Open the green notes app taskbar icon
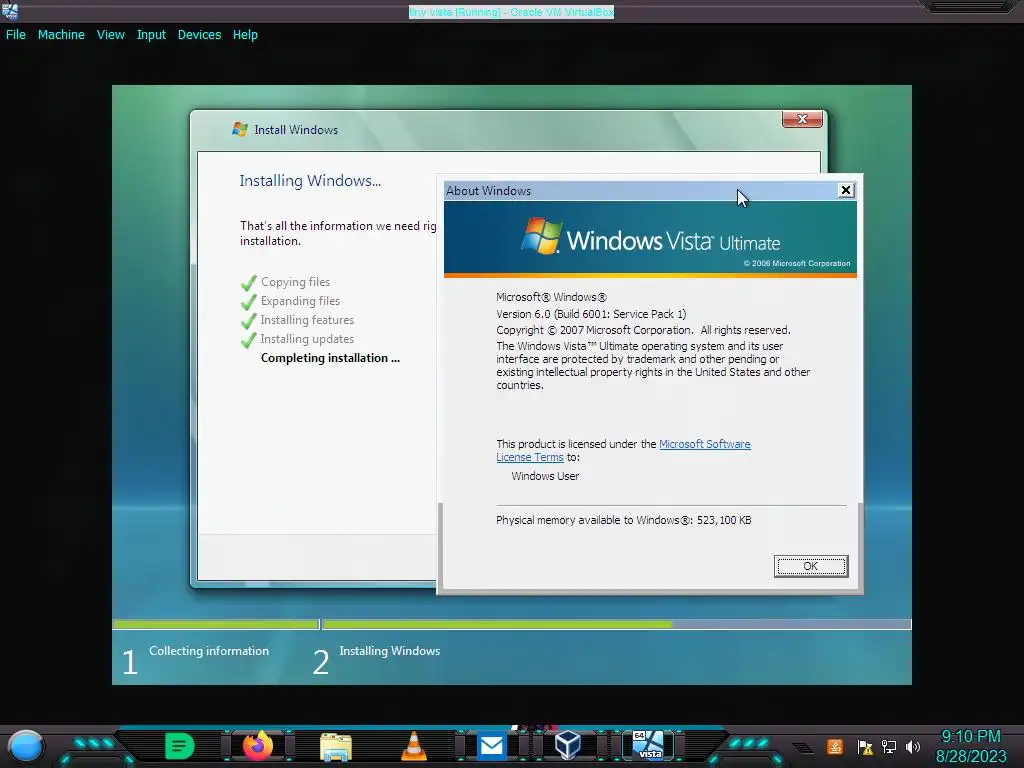This screenshot has width=1024, height=768. point(179,746)
